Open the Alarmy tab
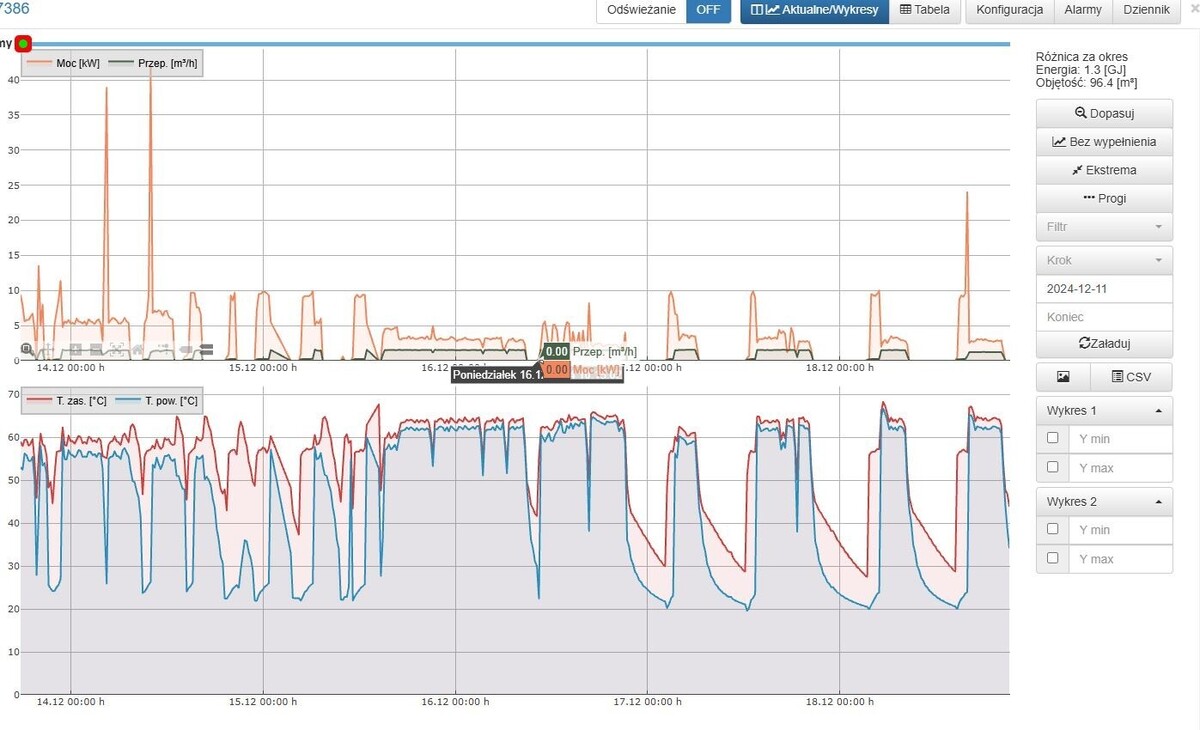 1083,10
